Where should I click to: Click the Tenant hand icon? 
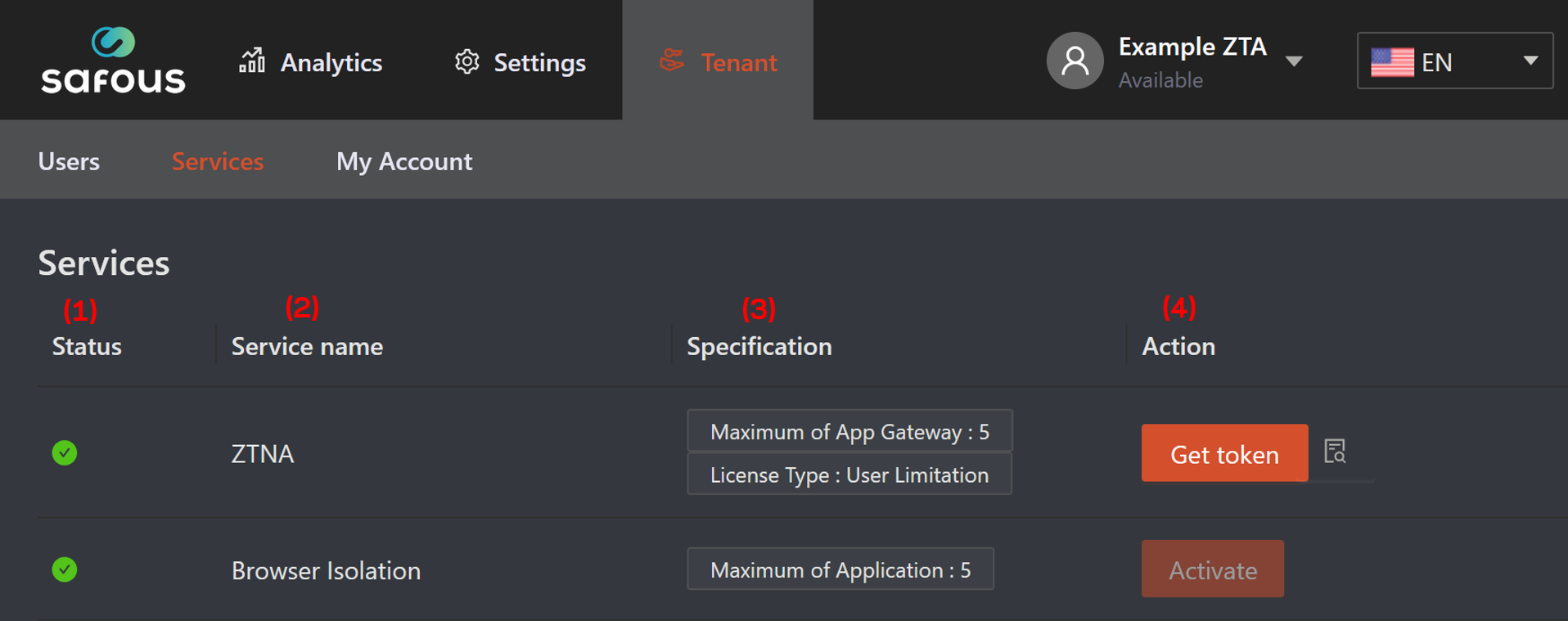click(x=672, y=61)
